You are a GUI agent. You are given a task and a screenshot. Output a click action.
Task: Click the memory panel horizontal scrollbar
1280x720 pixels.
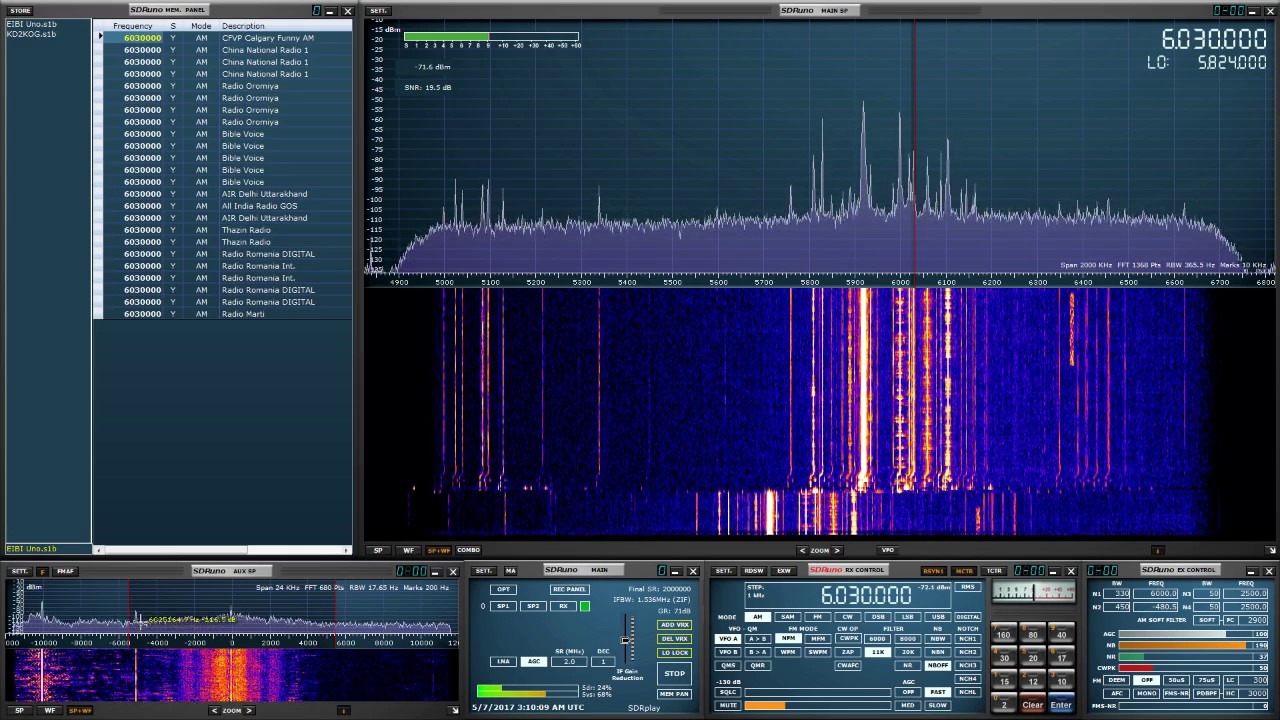pos(222,550)
